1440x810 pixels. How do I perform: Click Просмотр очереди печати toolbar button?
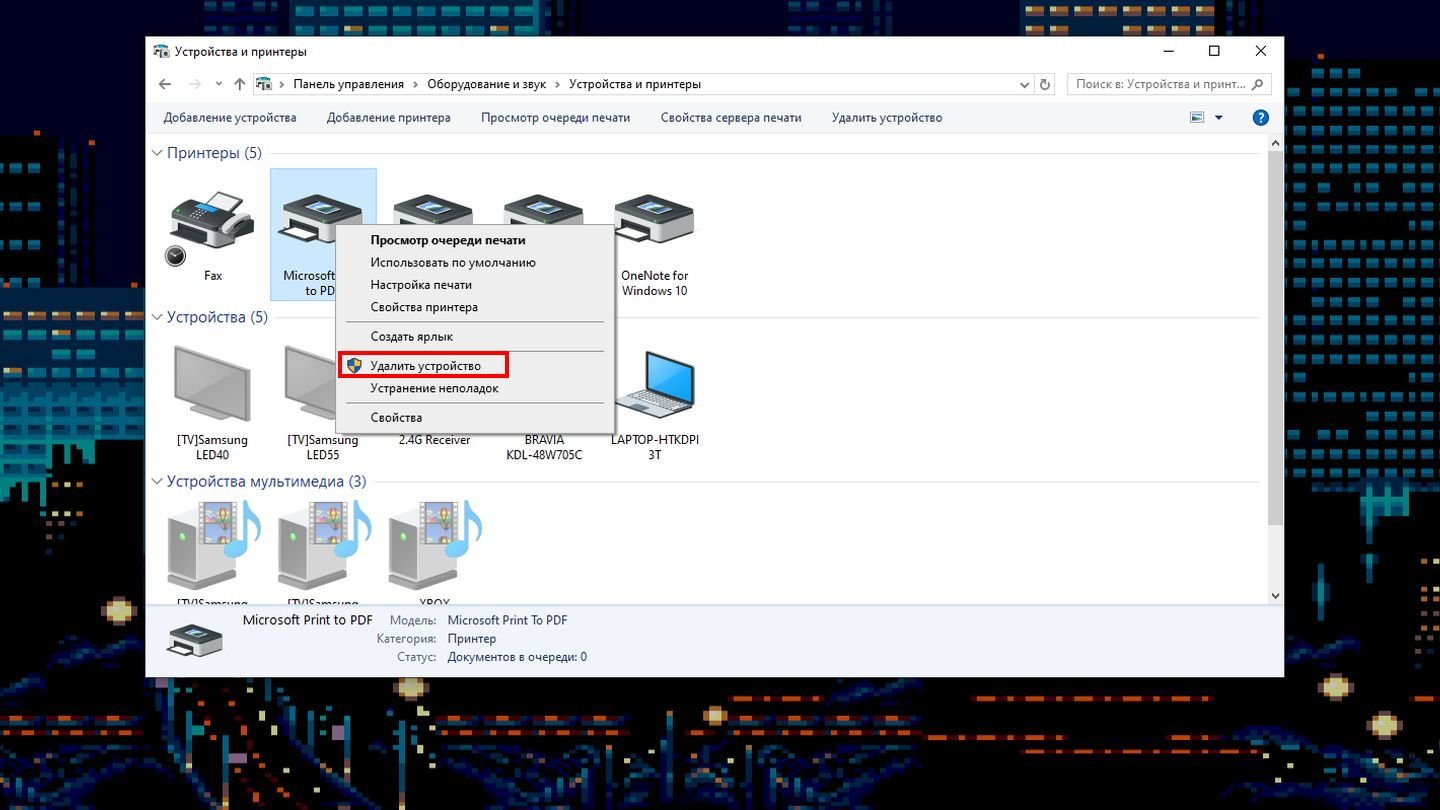(x=555, y=118)
